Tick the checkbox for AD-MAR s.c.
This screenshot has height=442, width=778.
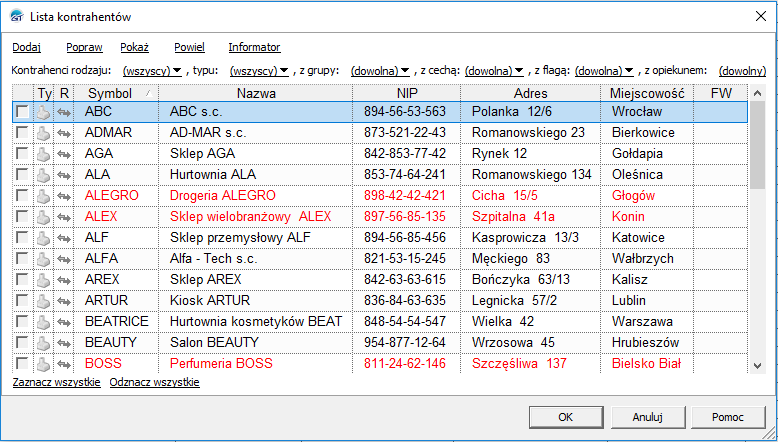[22, 132]
